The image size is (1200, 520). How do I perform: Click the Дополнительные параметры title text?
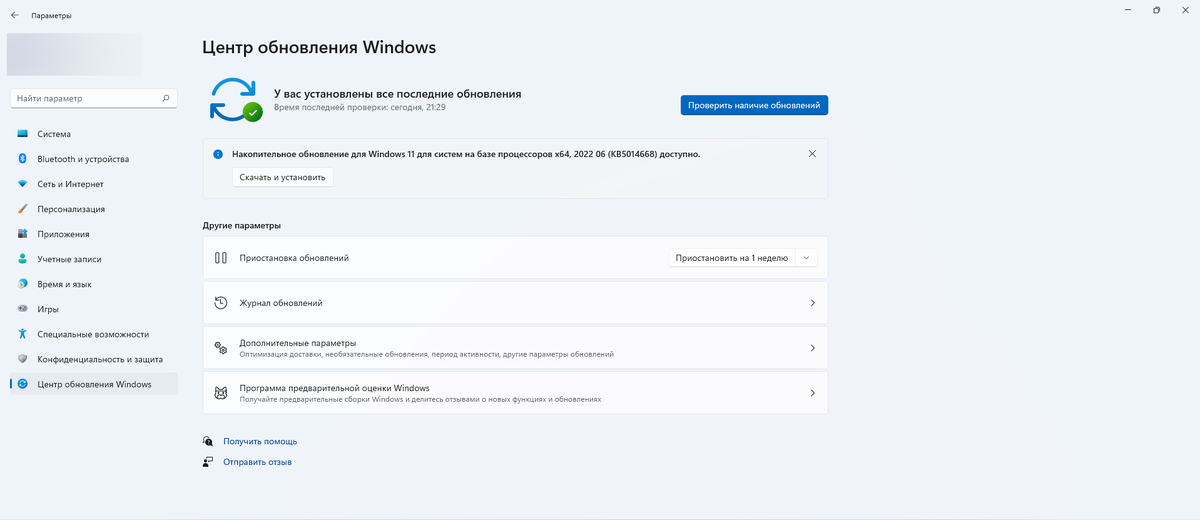click(298, 343)
